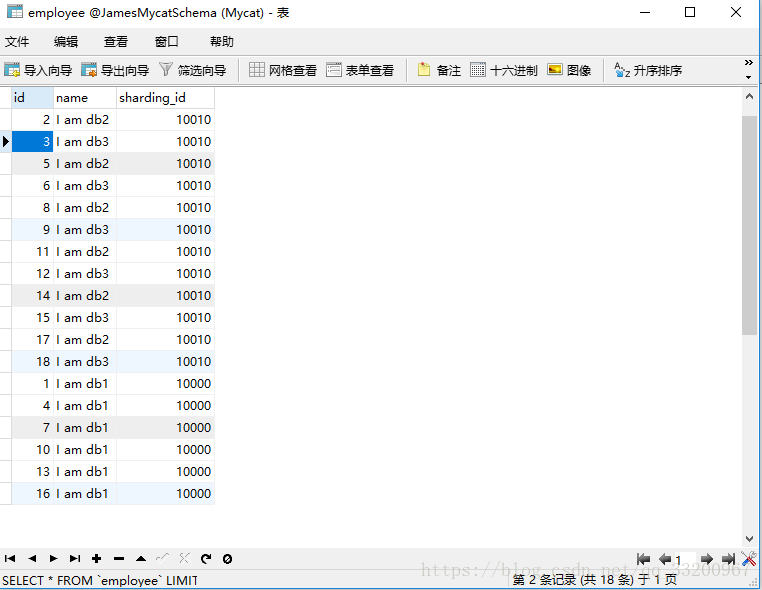
Task: Click the vertical scrollbar thumb
Action: 750,224
